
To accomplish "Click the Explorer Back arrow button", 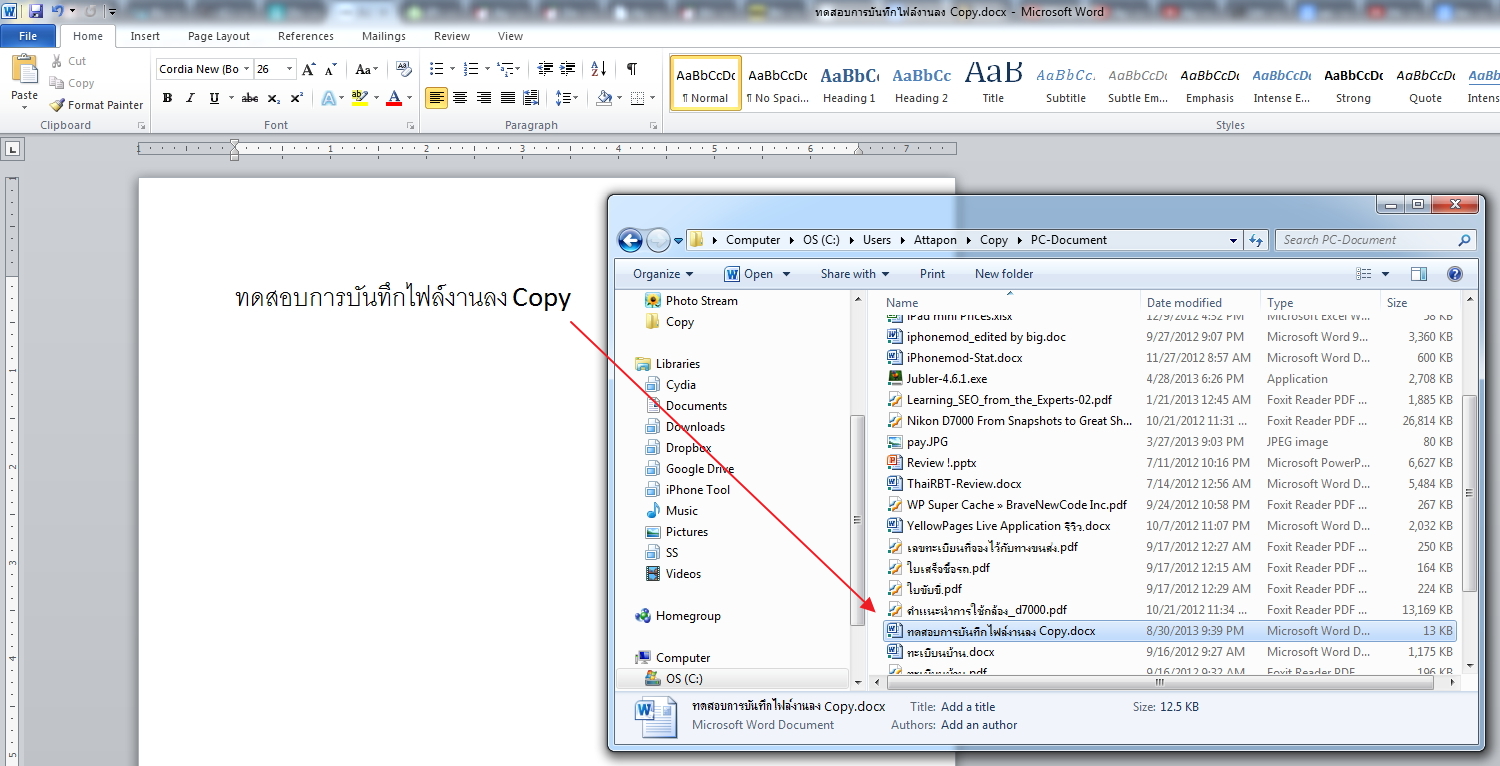I will point(630,240).
